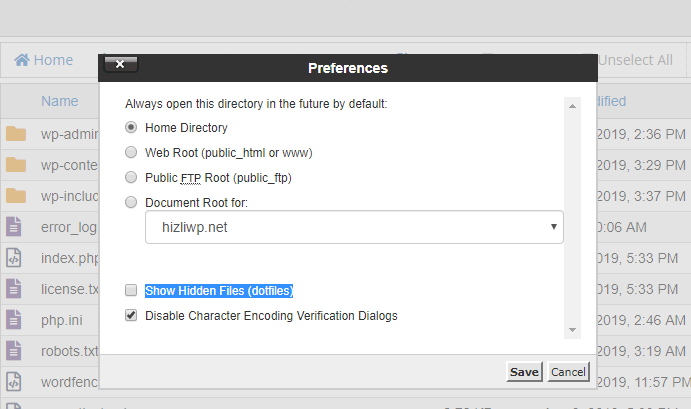Select the php.ini document icon
This screenshot has width=691, height=409.
pyautogui.click(x=13, y=320)
